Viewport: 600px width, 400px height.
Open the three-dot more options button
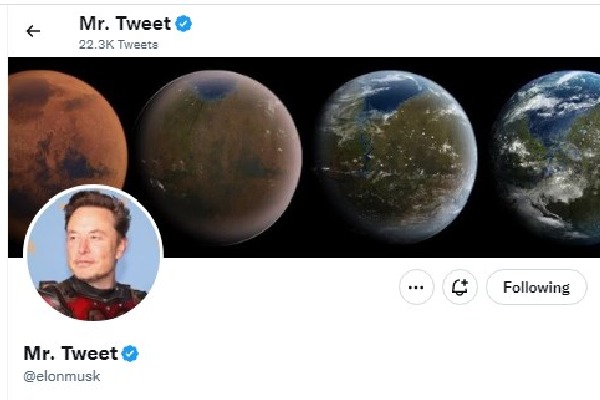416,288
